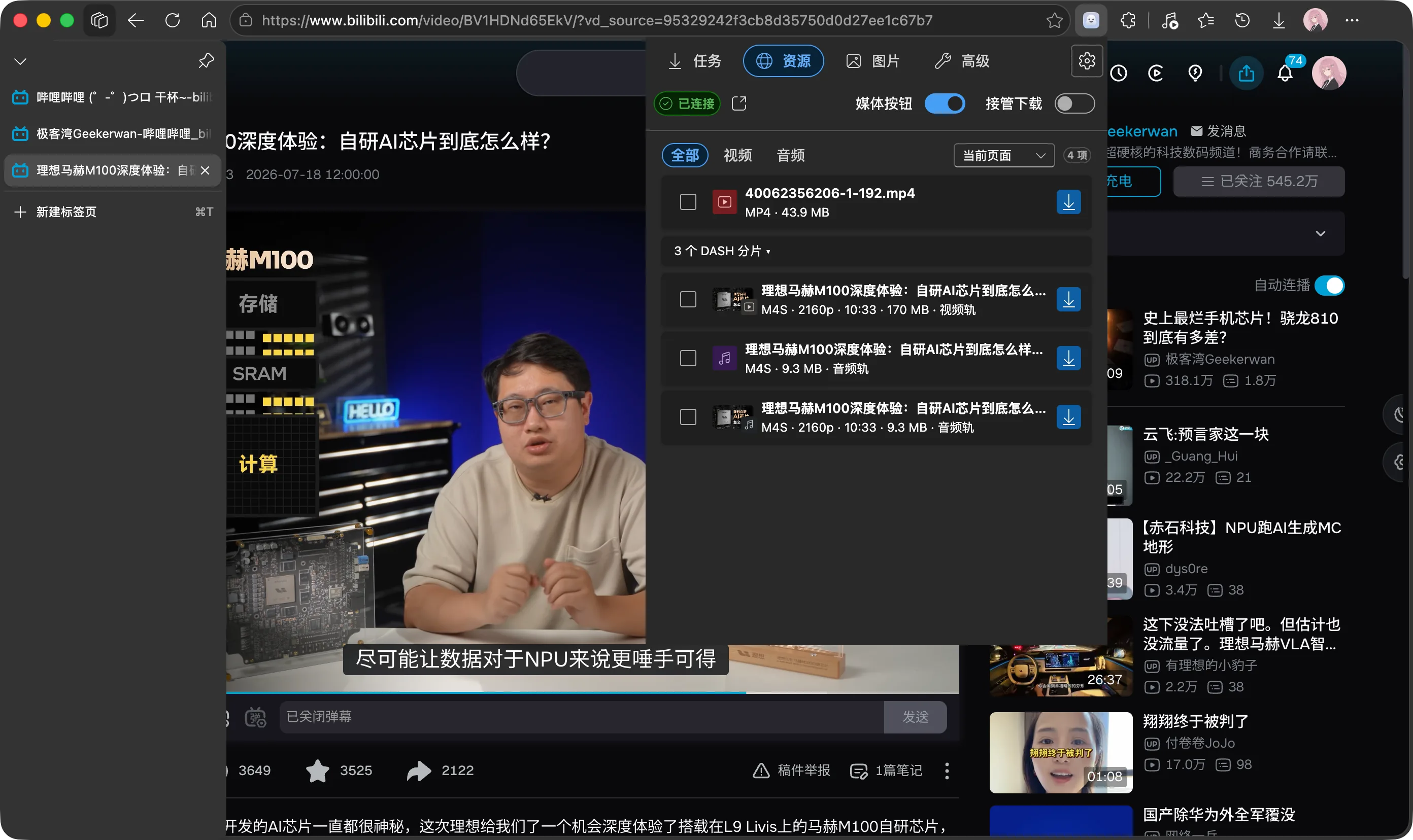Filter resources by 全部
The height and width of the screenshot is (840, 1413).
[685, 156]
